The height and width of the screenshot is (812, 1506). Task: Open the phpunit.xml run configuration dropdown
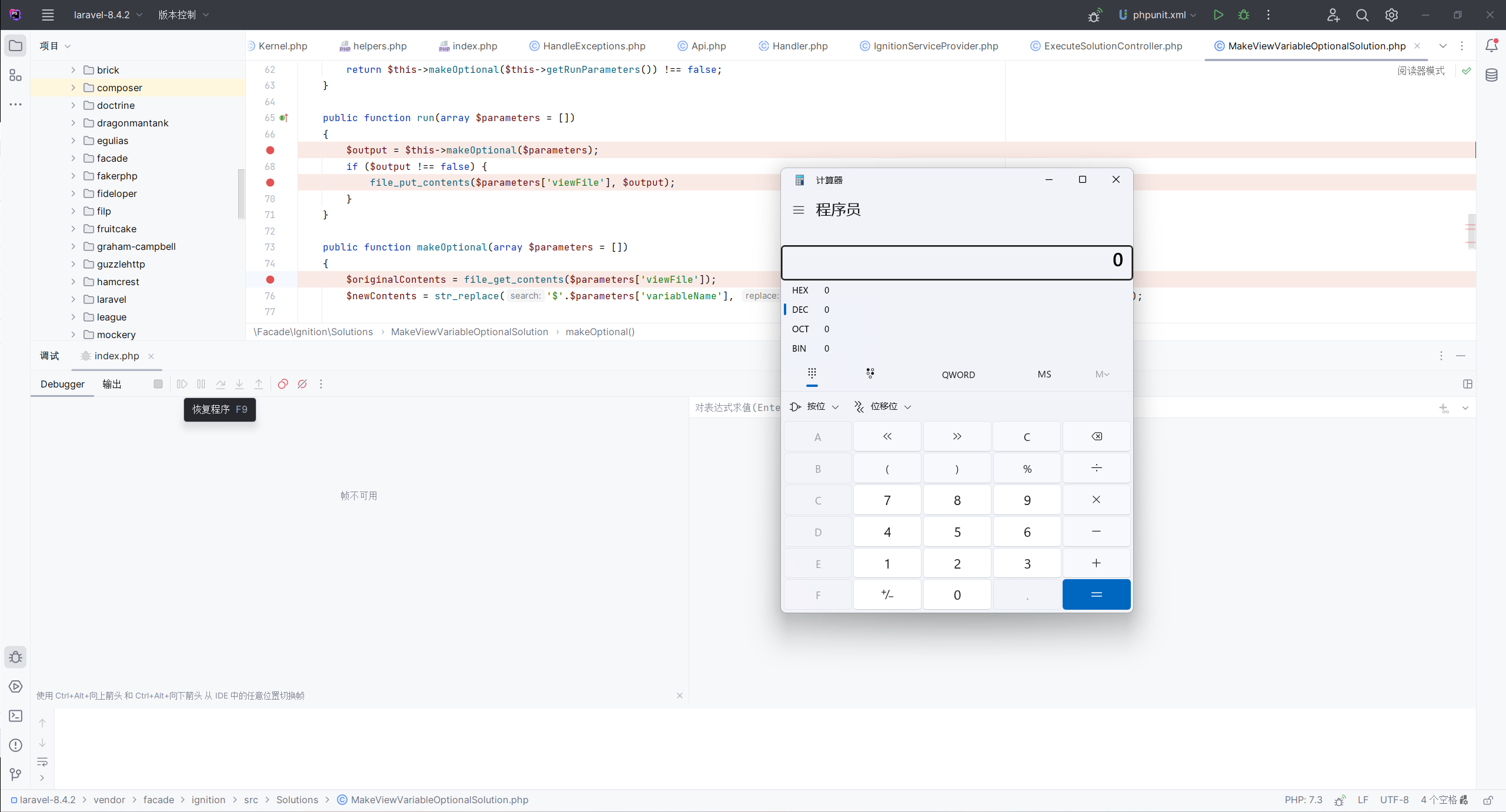click(1158, 15)
